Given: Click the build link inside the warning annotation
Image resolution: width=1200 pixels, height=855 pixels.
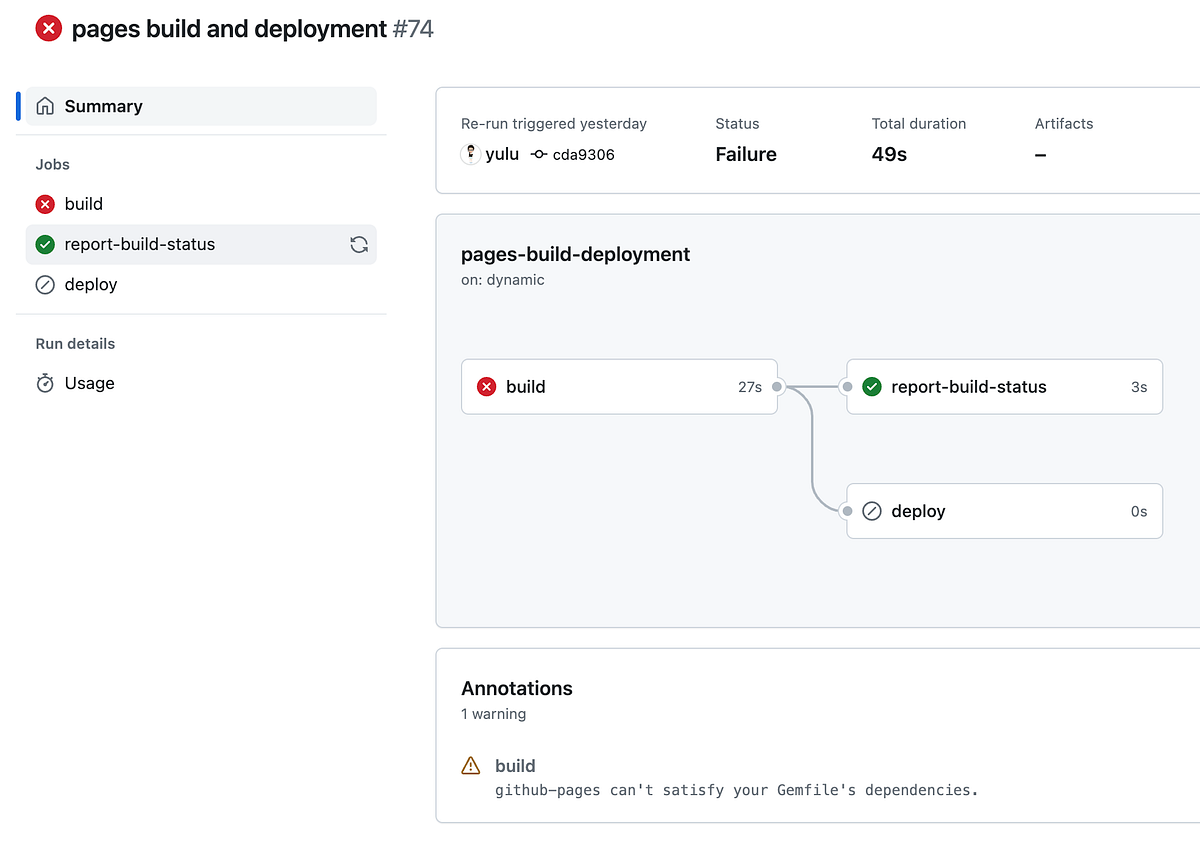Looking at the screenshot, I should tap(515, 765).
